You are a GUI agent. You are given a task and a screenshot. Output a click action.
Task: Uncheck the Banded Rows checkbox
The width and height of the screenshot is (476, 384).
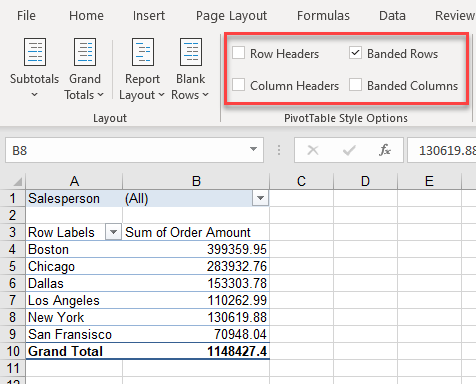pyautogui.click(x=355, y=53)
